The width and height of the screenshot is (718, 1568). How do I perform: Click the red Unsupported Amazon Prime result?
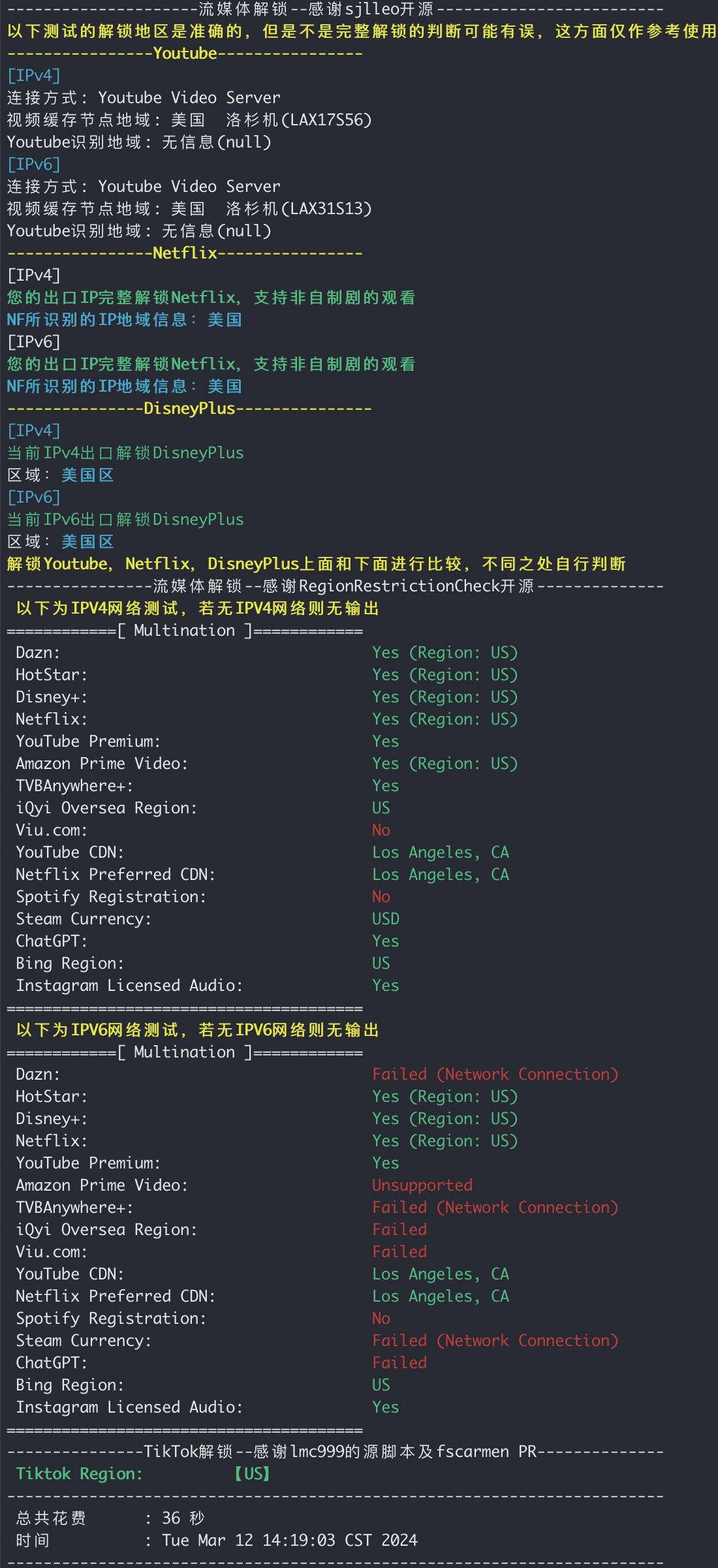pos(422,1185)
